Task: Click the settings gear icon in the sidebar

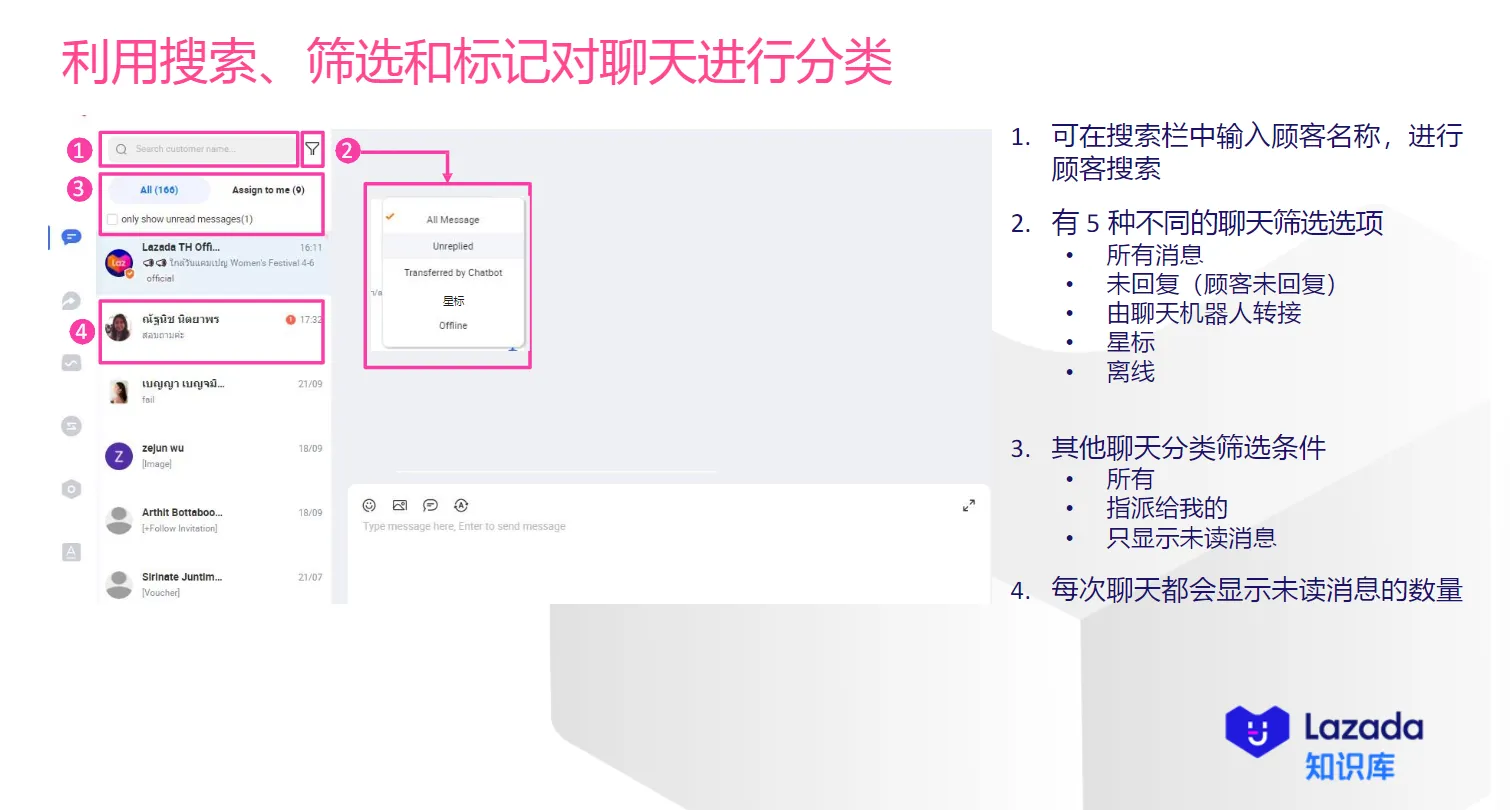Action: [x=70, y=489]
